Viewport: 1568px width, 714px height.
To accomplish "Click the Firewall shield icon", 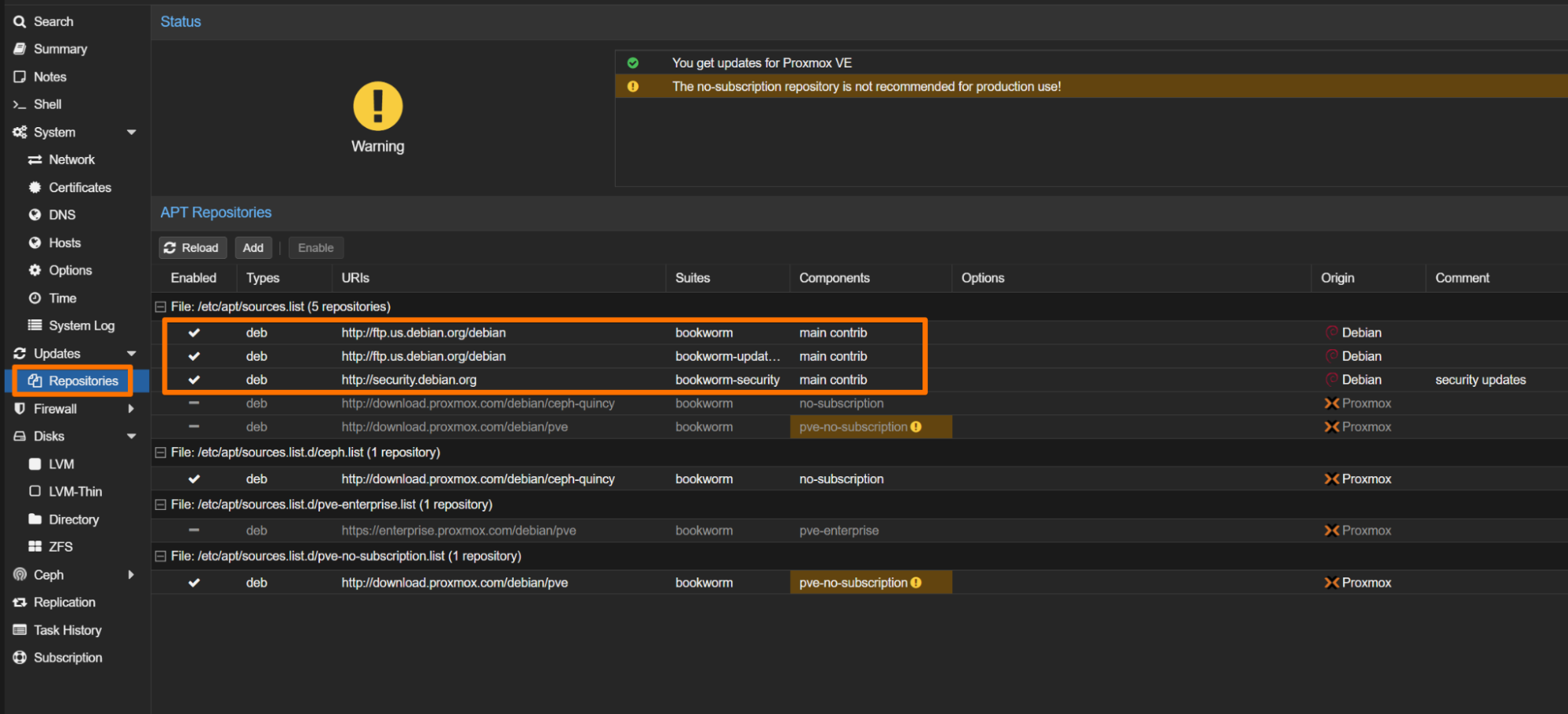I will point(20,409).
